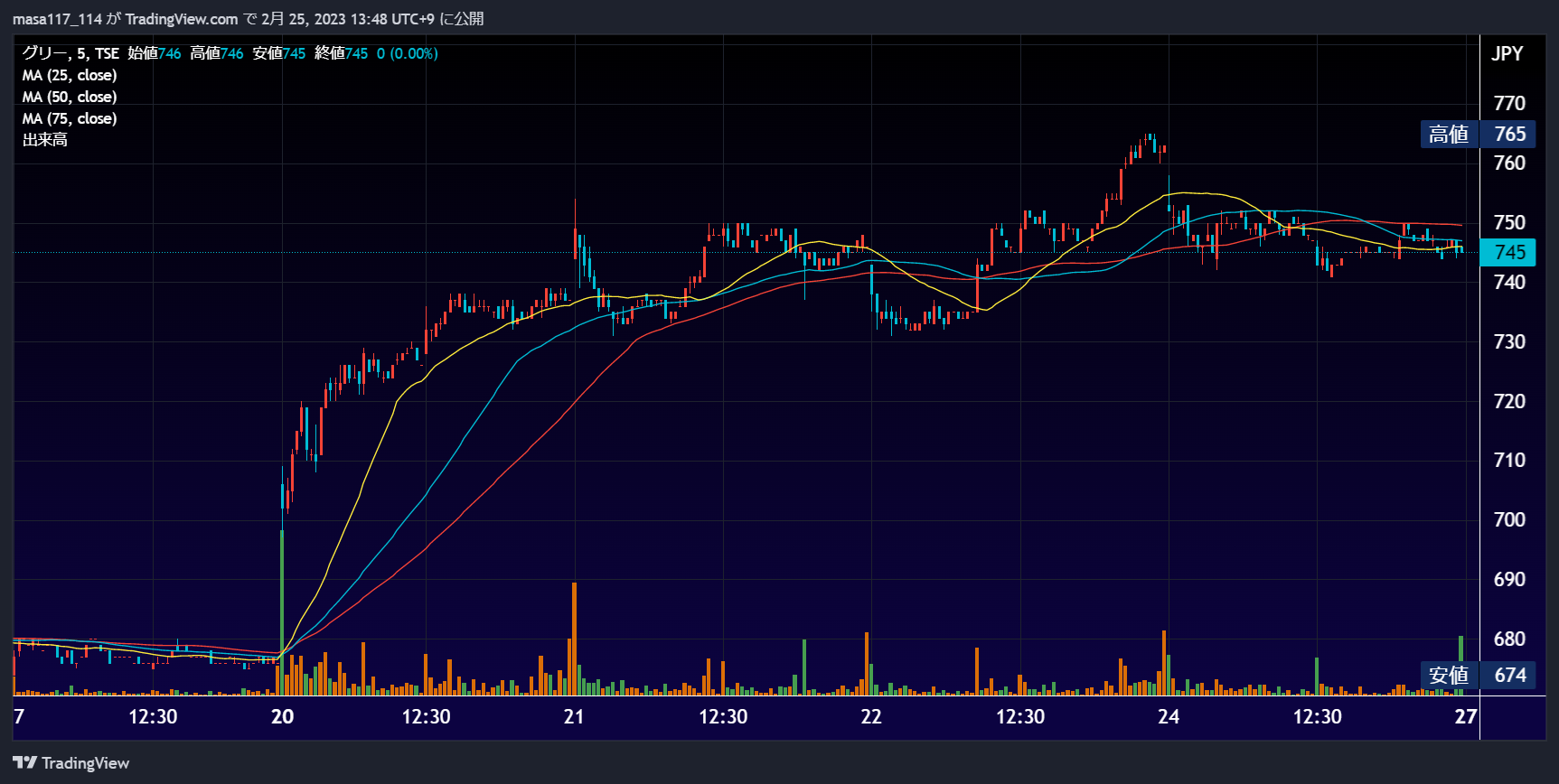Click the 690 price axis label
1559x784 pixels.
point(1509,579)
